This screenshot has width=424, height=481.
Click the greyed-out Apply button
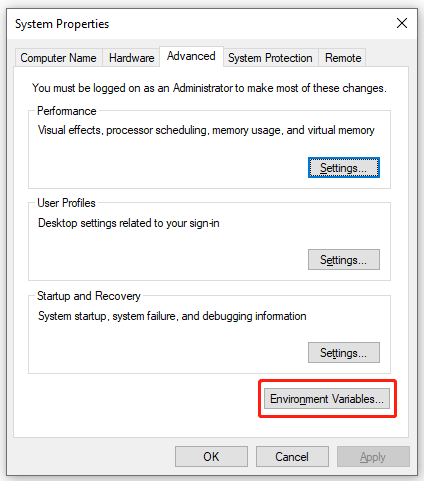click(x=373, y=457)
